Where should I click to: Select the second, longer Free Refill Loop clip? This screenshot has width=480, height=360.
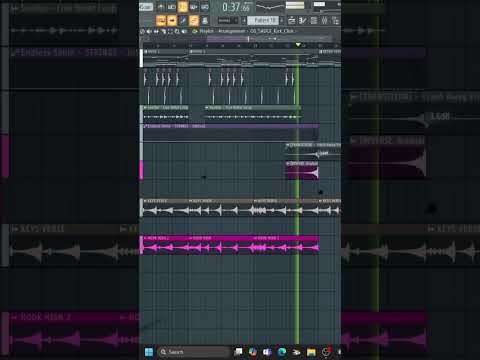[x=253, y=113]
